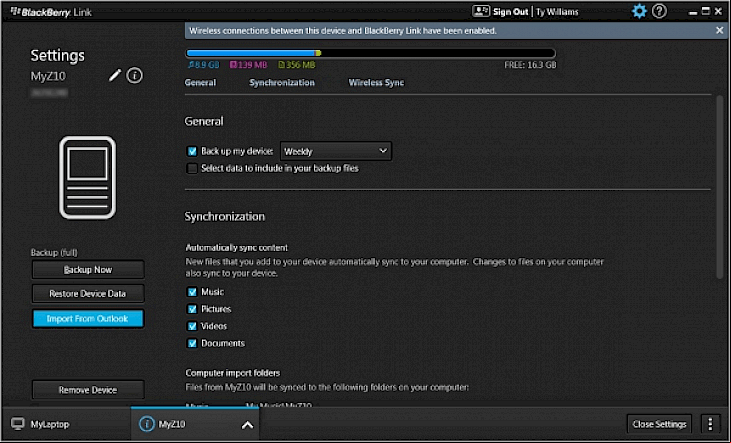This screenshot has width=731, height=443.
Task: Dismiss the wireless connections notification banner
Action: click(x=719, y=30)
